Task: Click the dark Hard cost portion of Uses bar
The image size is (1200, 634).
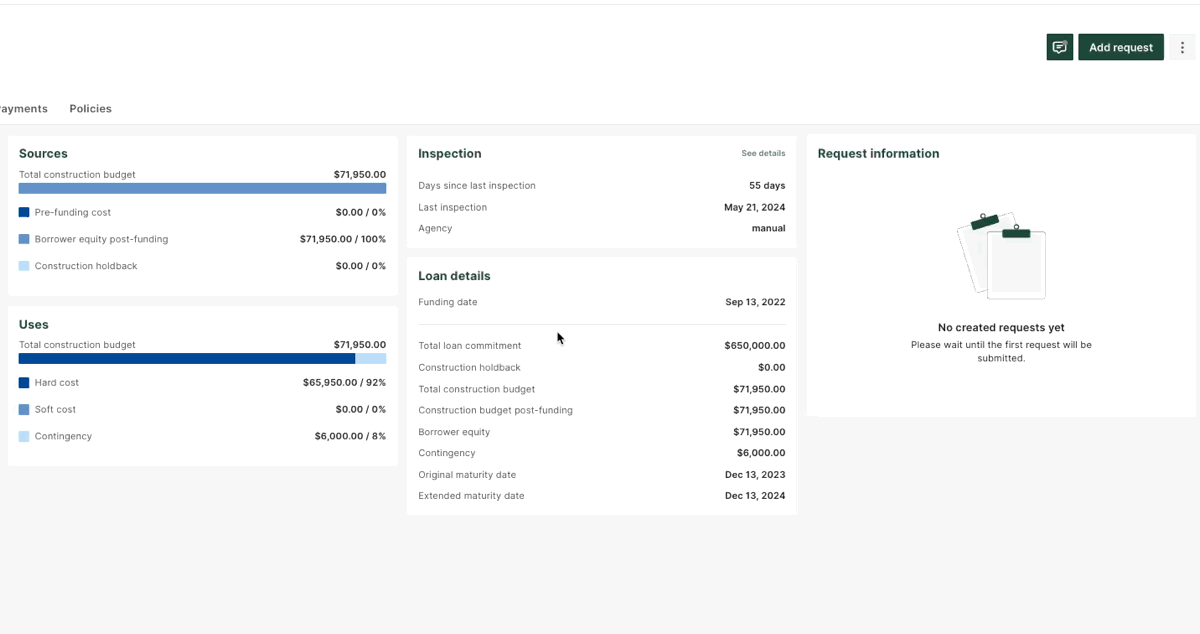Action: tap(186, 358)
